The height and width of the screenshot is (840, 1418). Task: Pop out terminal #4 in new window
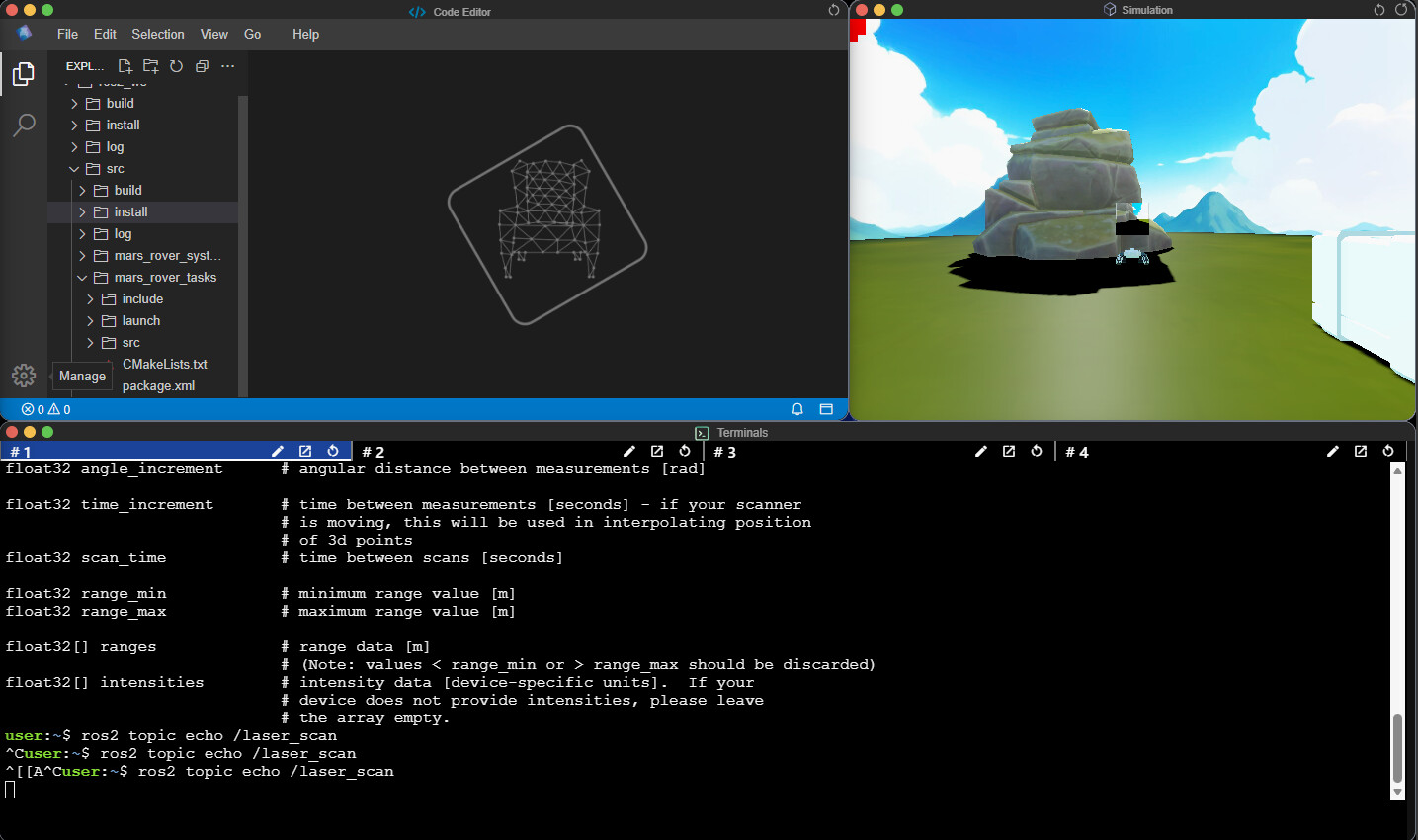point(1361,451)
